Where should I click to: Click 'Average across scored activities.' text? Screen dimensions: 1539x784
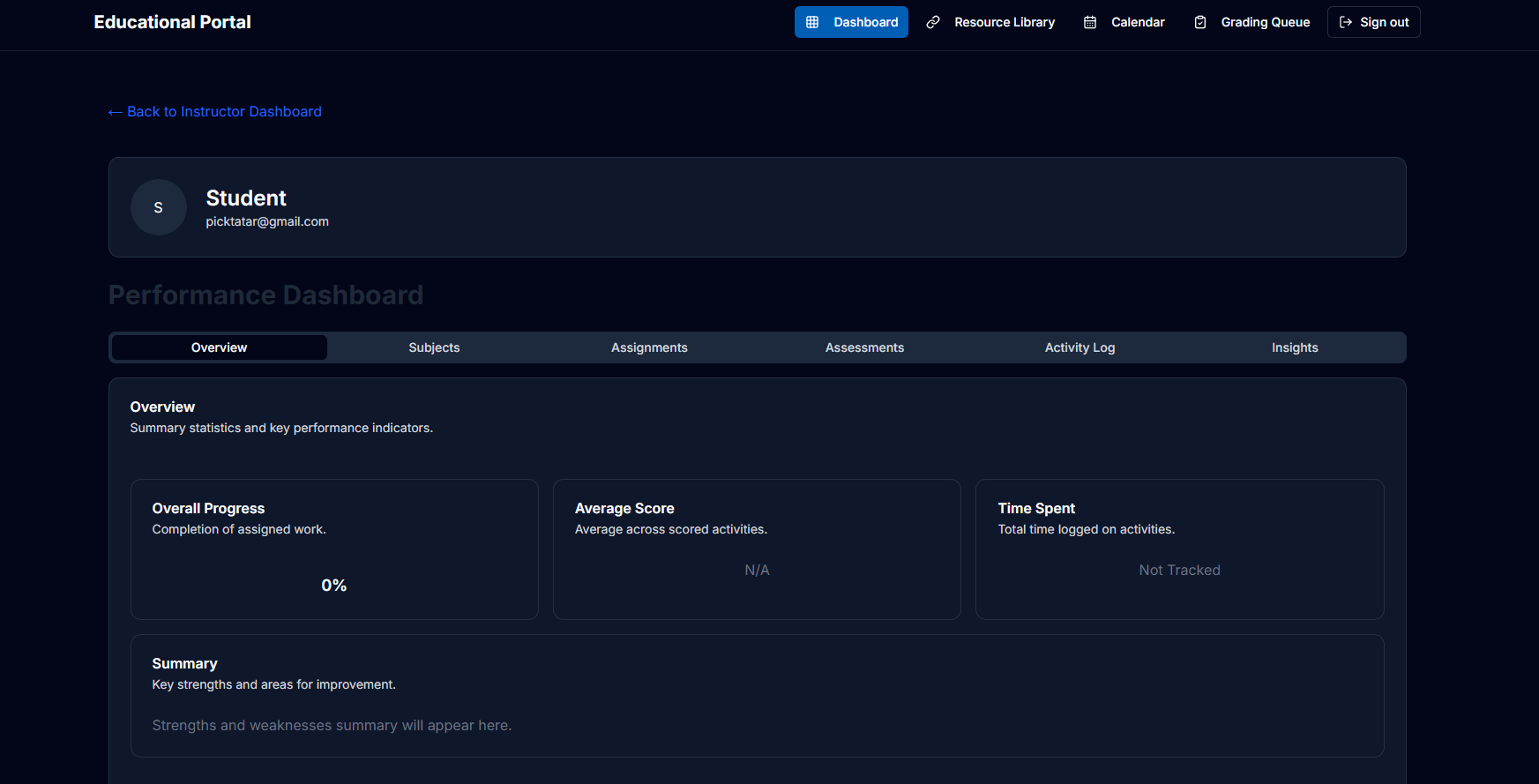(671, 529)
